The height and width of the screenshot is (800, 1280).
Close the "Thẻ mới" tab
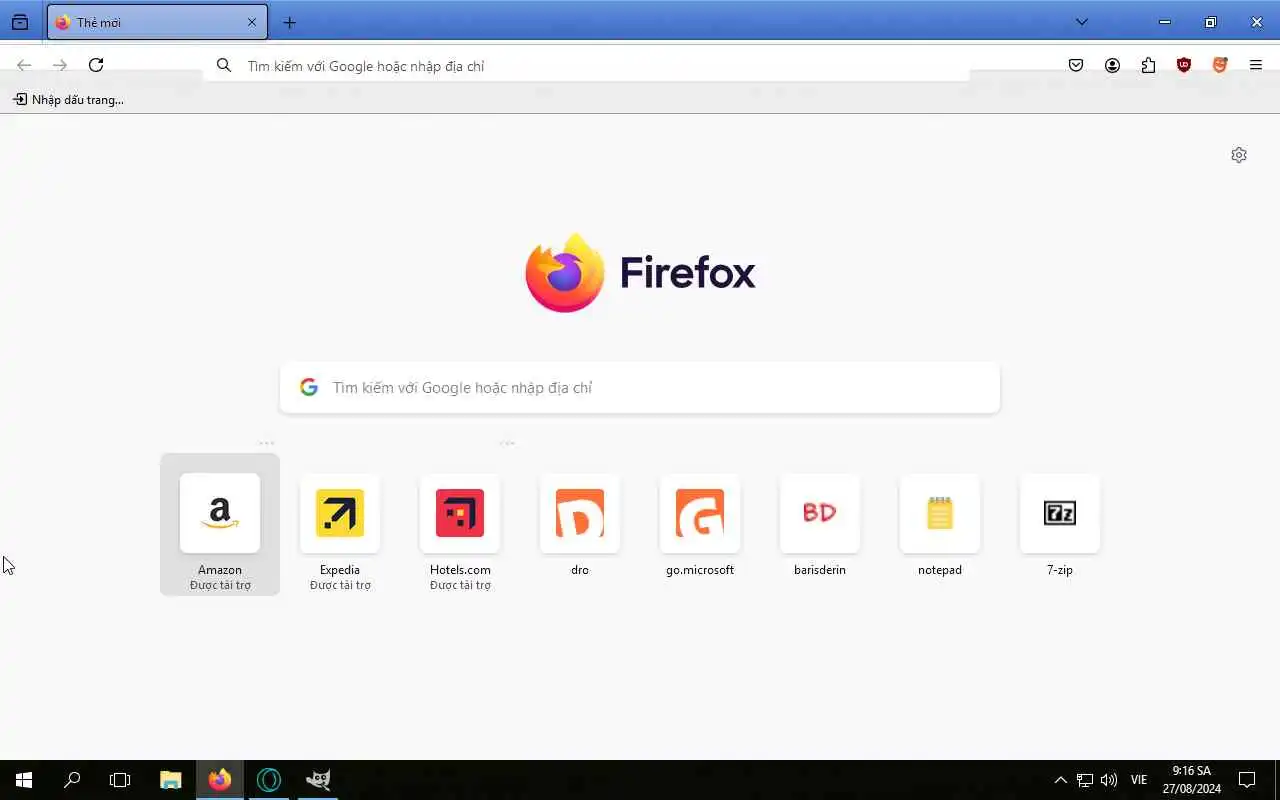point(251,22)
